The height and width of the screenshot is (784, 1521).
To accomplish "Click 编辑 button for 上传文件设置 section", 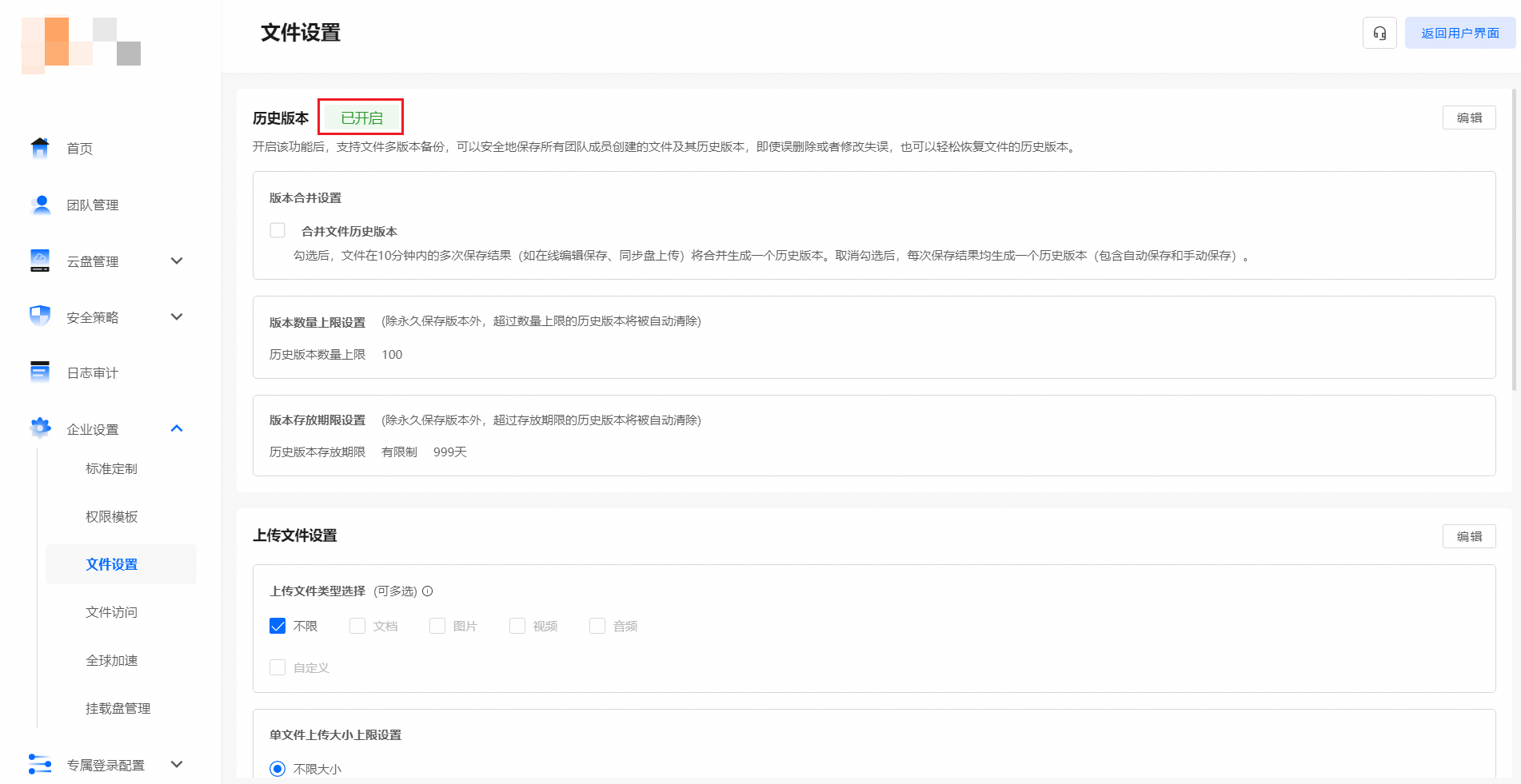I will click(1469, 536).
